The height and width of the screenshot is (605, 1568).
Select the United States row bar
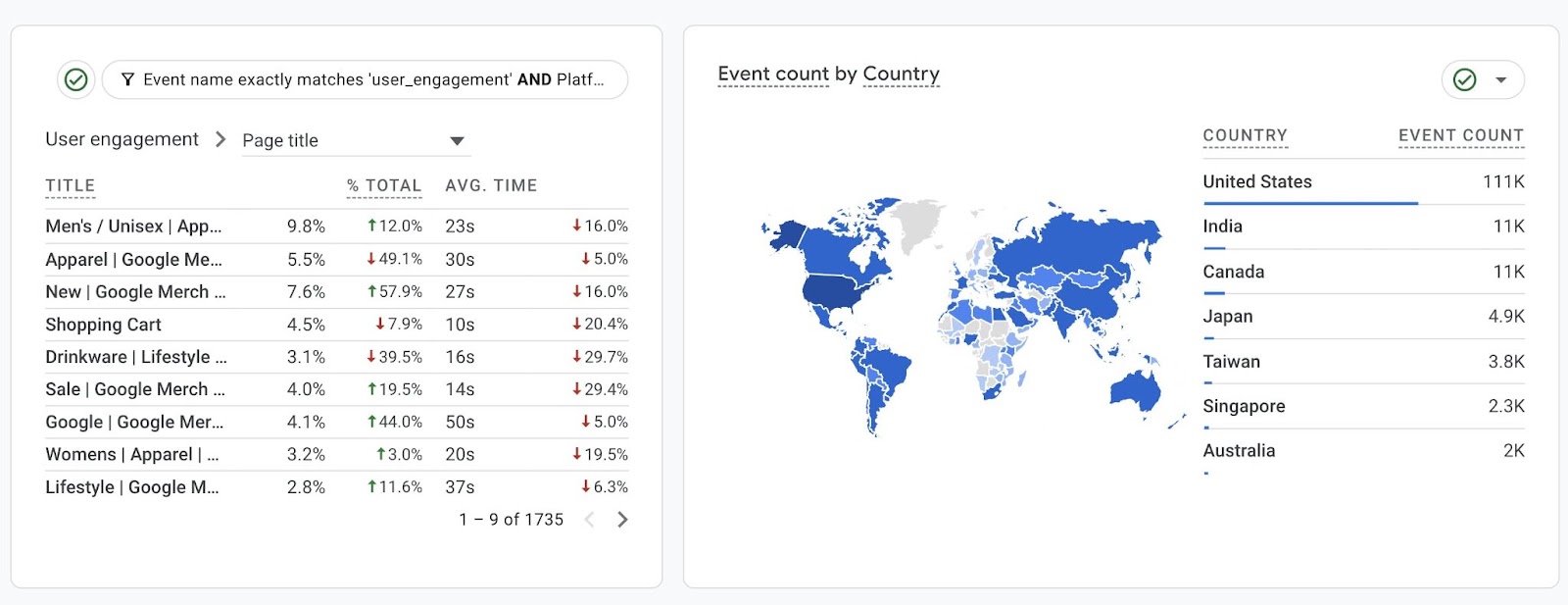(1309, 203)
